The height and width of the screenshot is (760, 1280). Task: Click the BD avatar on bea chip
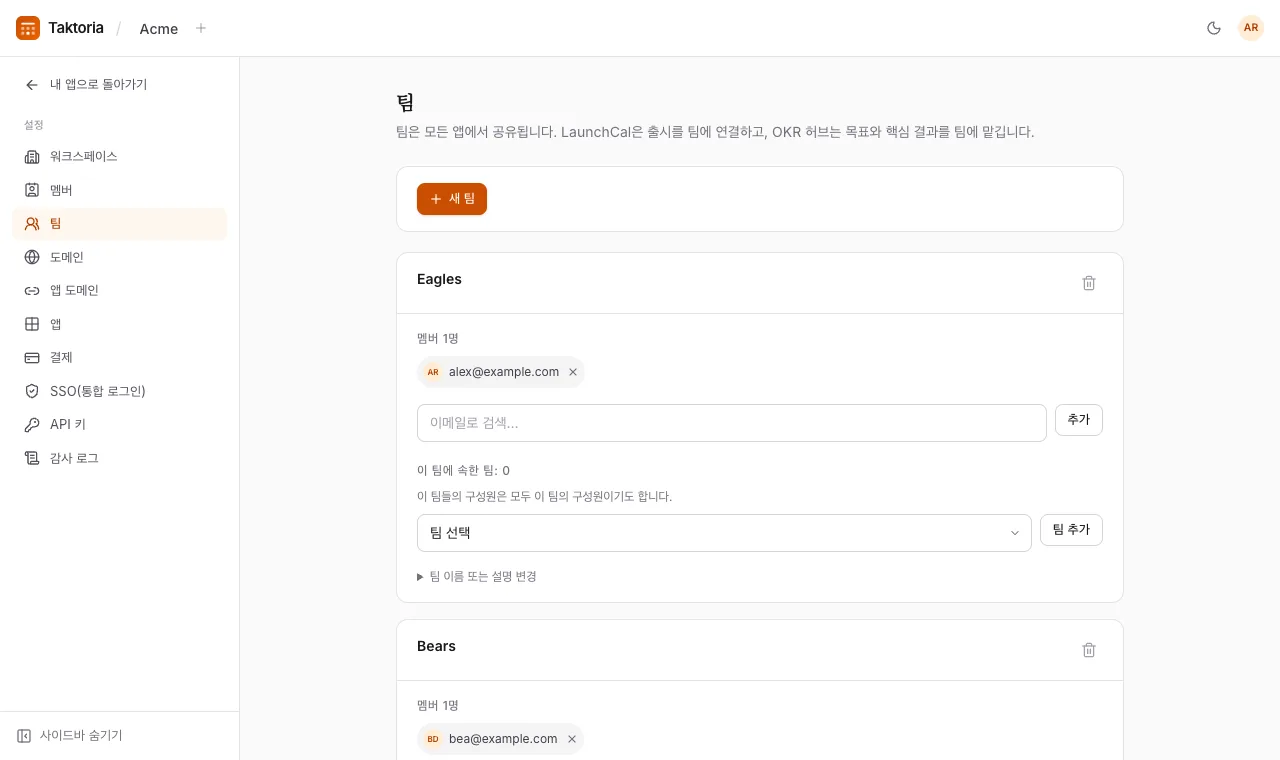[x=433, y=739]
